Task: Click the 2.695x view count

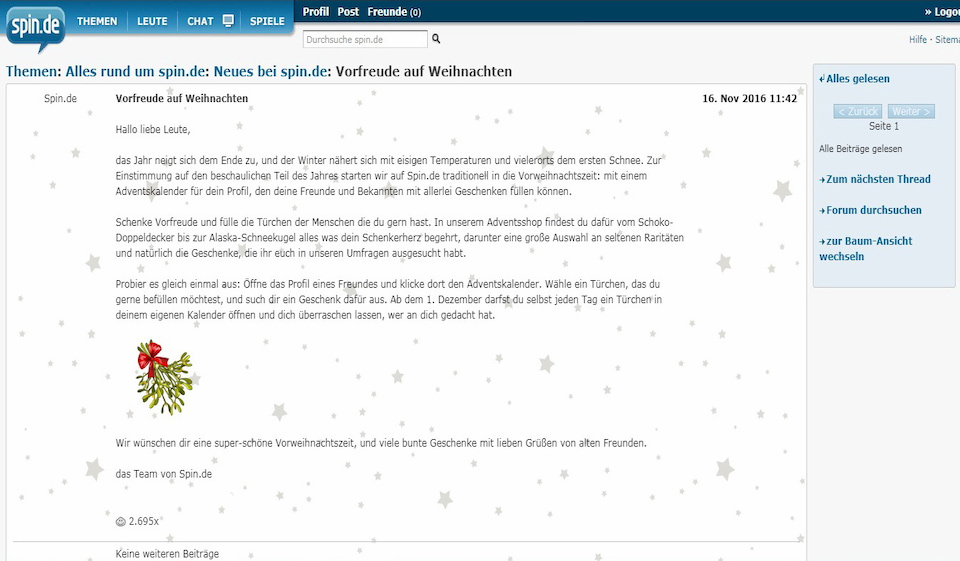Action: pyautogui.click(x=144, y=522)
